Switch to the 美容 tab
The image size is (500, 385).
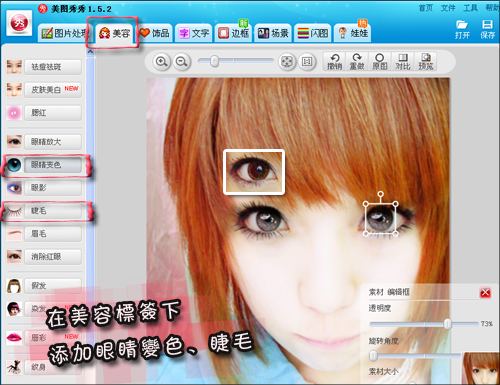[114, 33]
